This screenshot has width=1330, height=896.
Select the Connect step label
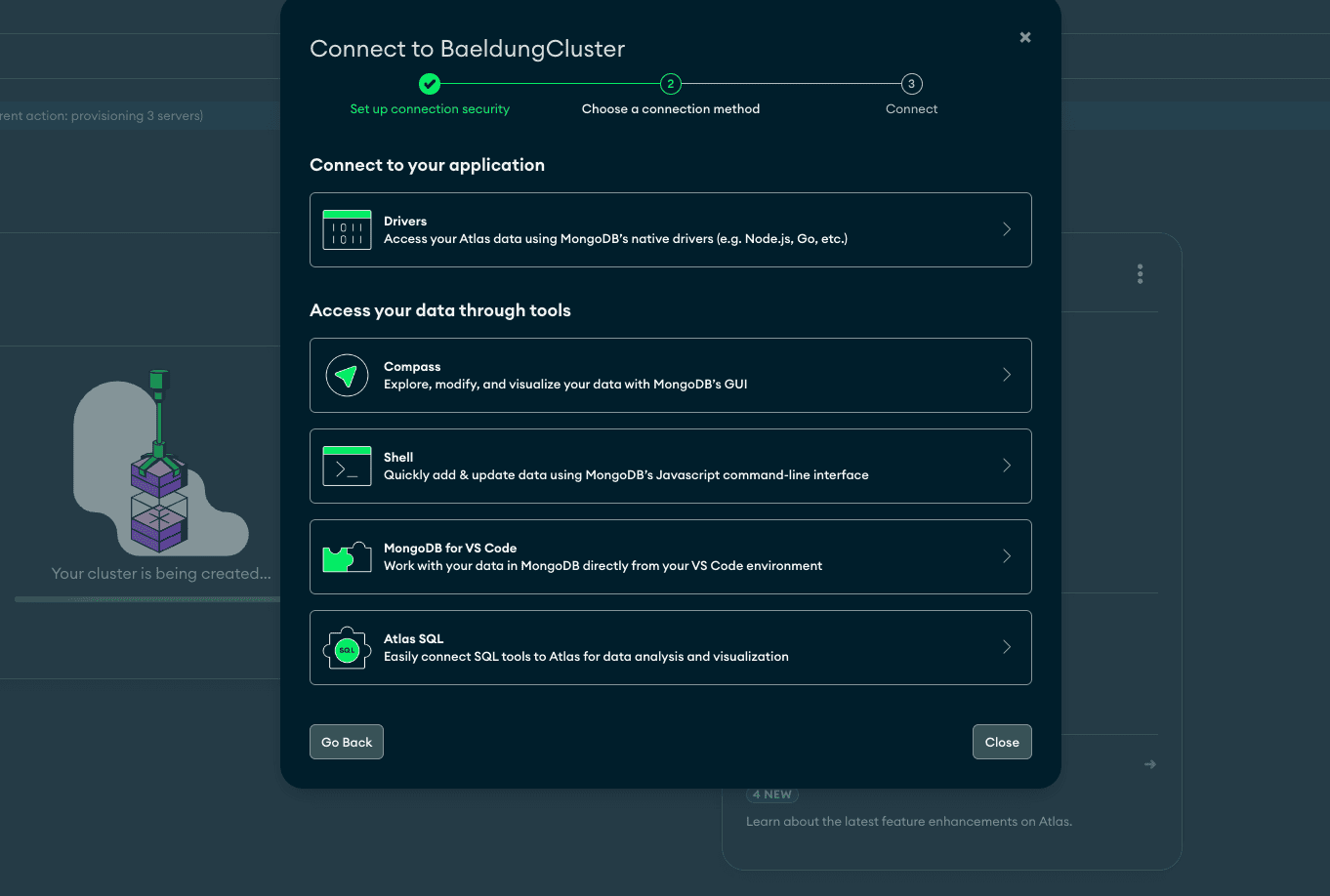click(x=911, y=109)
